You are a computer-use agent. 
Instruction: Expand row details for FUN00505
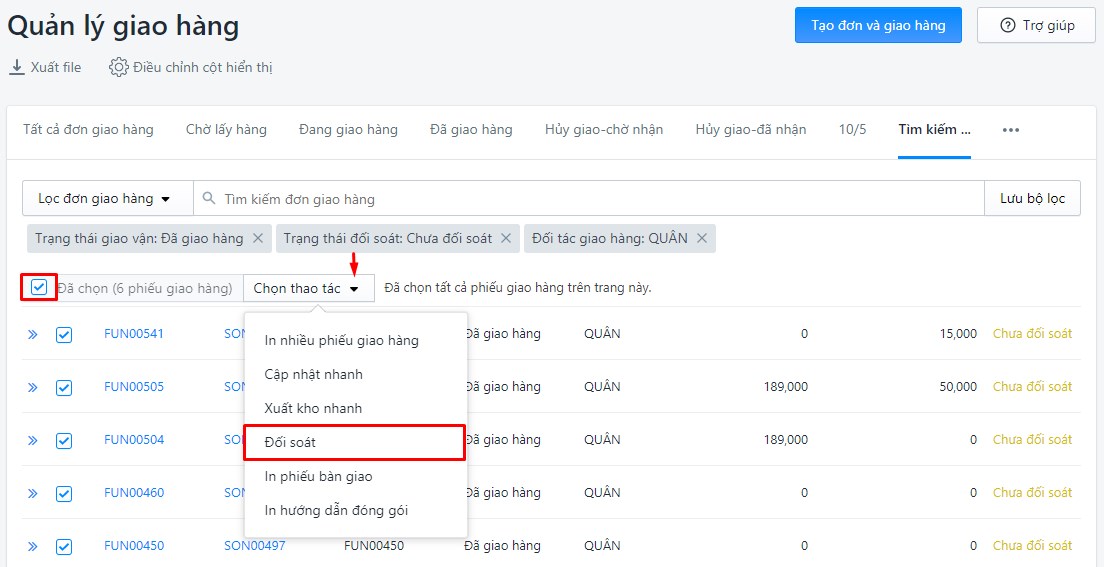point(32,387)
